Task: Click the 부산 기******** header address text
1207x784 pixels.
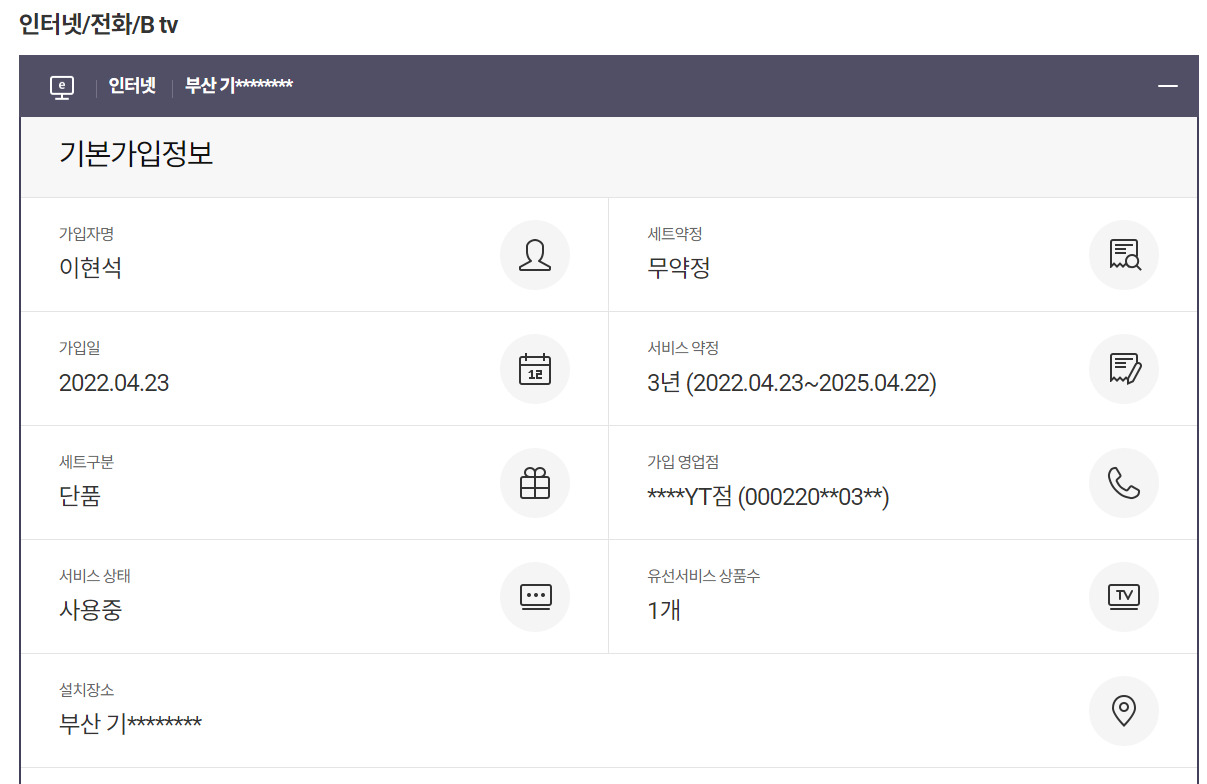Action: 239,86
